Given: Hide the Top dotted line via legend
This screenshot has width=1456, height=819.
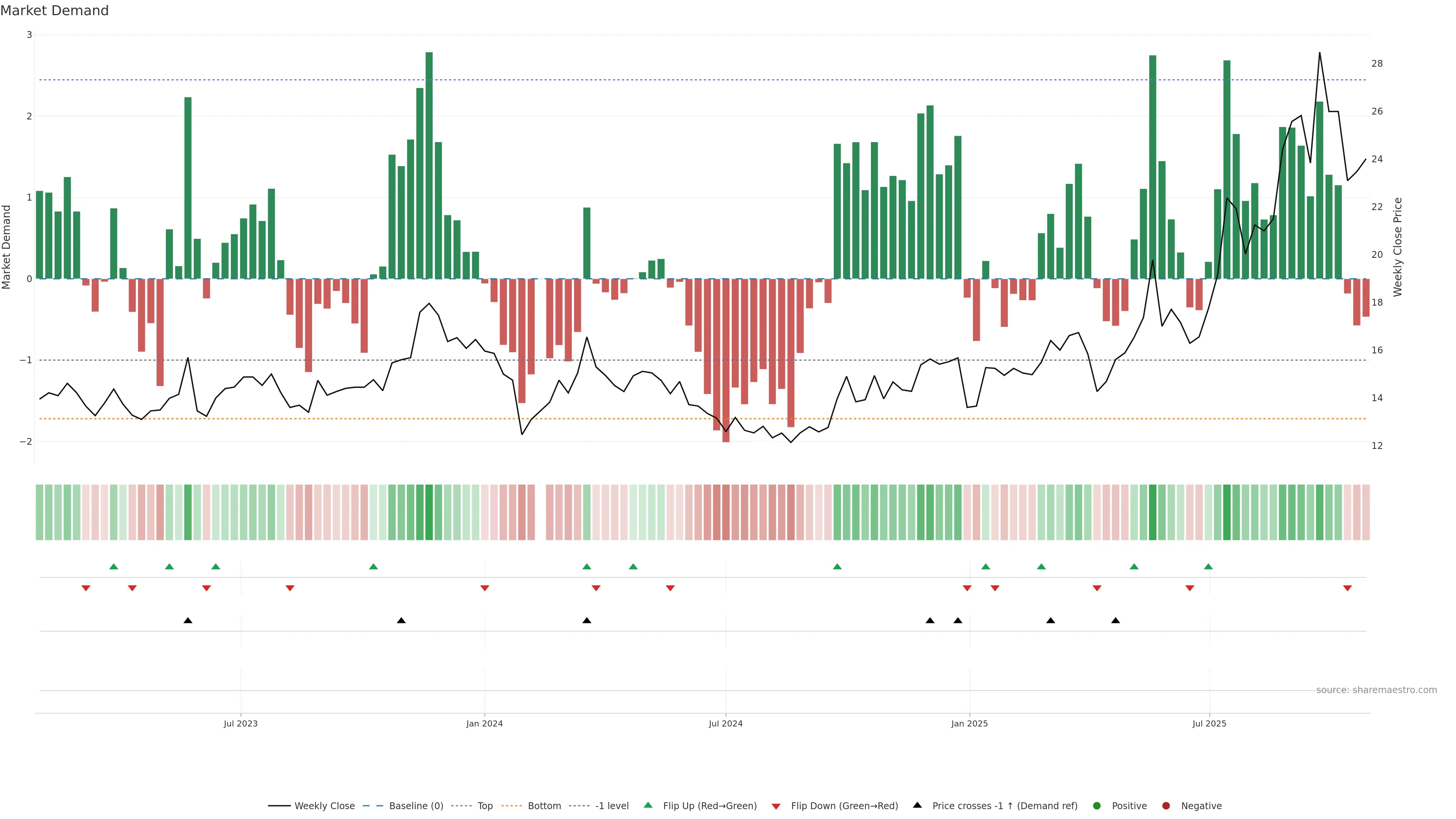Looking at the screenshot, I should pos(485,805).
